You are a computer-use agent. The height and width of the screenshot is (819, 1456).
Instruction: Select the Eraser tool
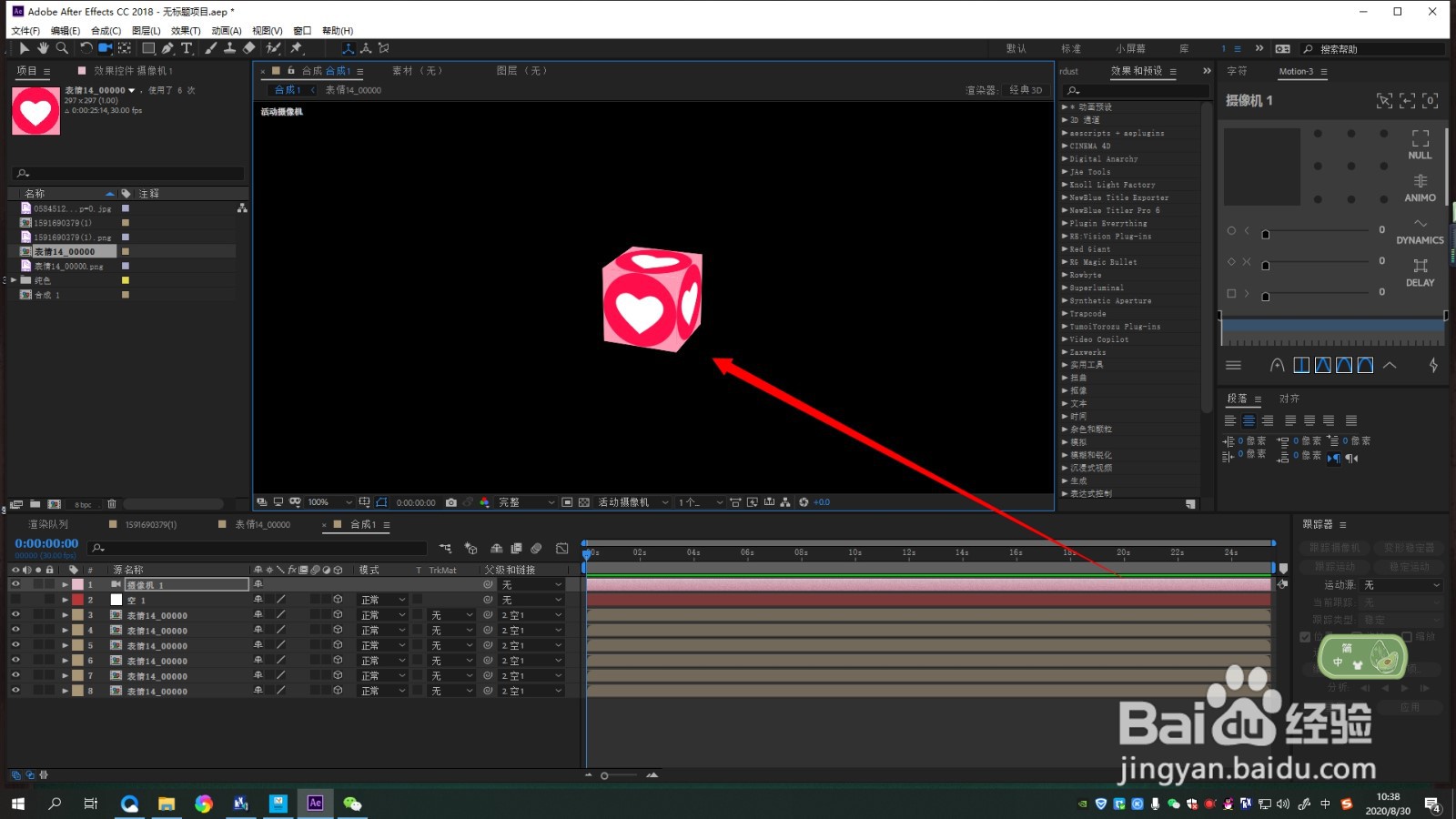pos(249,48)
